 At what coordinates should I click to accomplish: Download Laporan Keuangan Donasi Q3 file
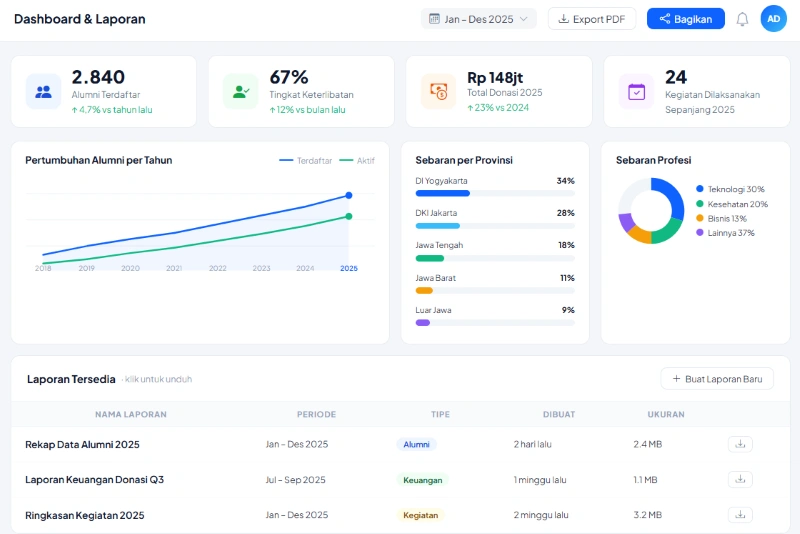click(740, 480)
